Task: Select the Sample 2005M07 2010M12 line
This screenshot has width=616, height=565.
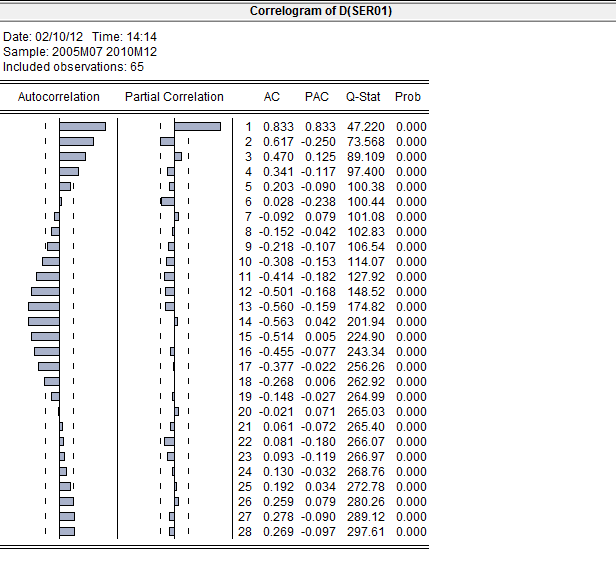Action: point(80,51)
